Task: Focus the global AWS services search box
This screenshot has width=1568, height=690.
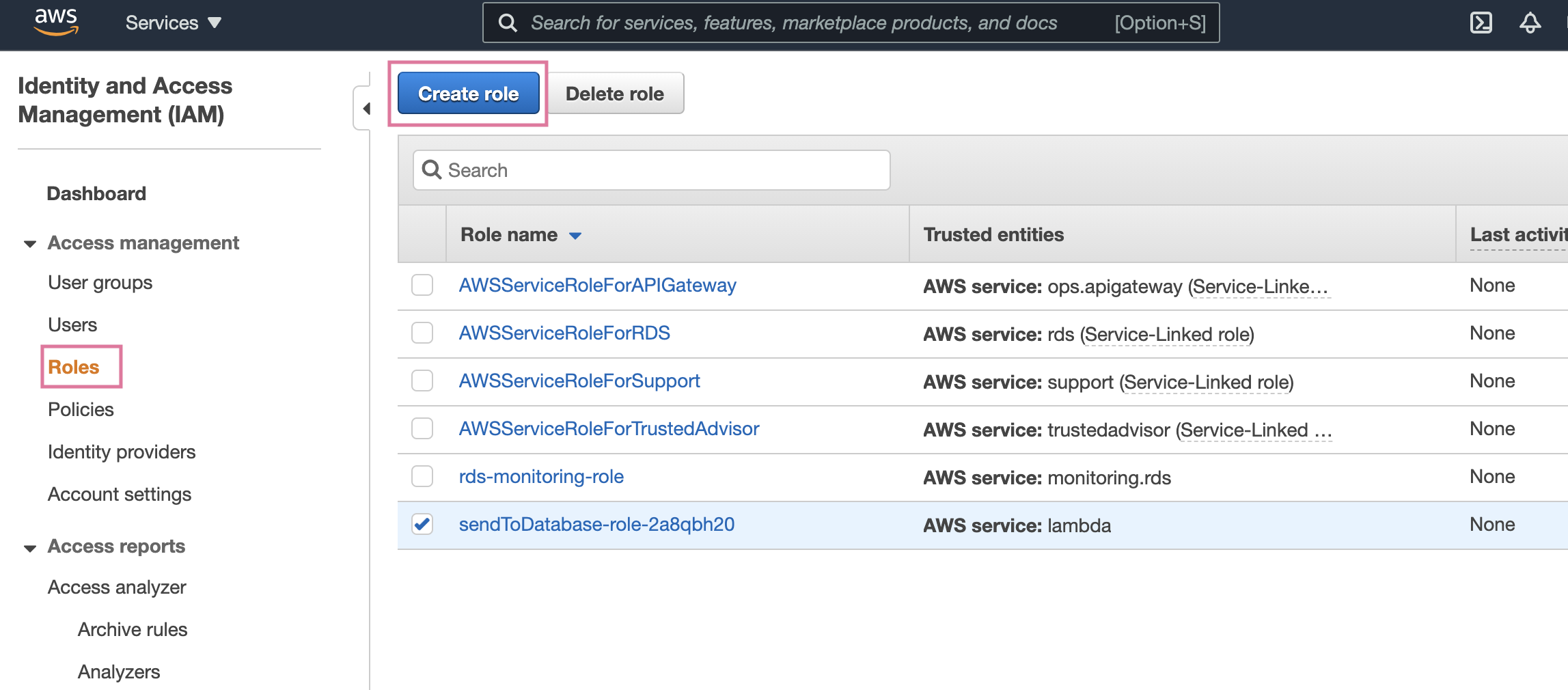Action: point(851,23)
